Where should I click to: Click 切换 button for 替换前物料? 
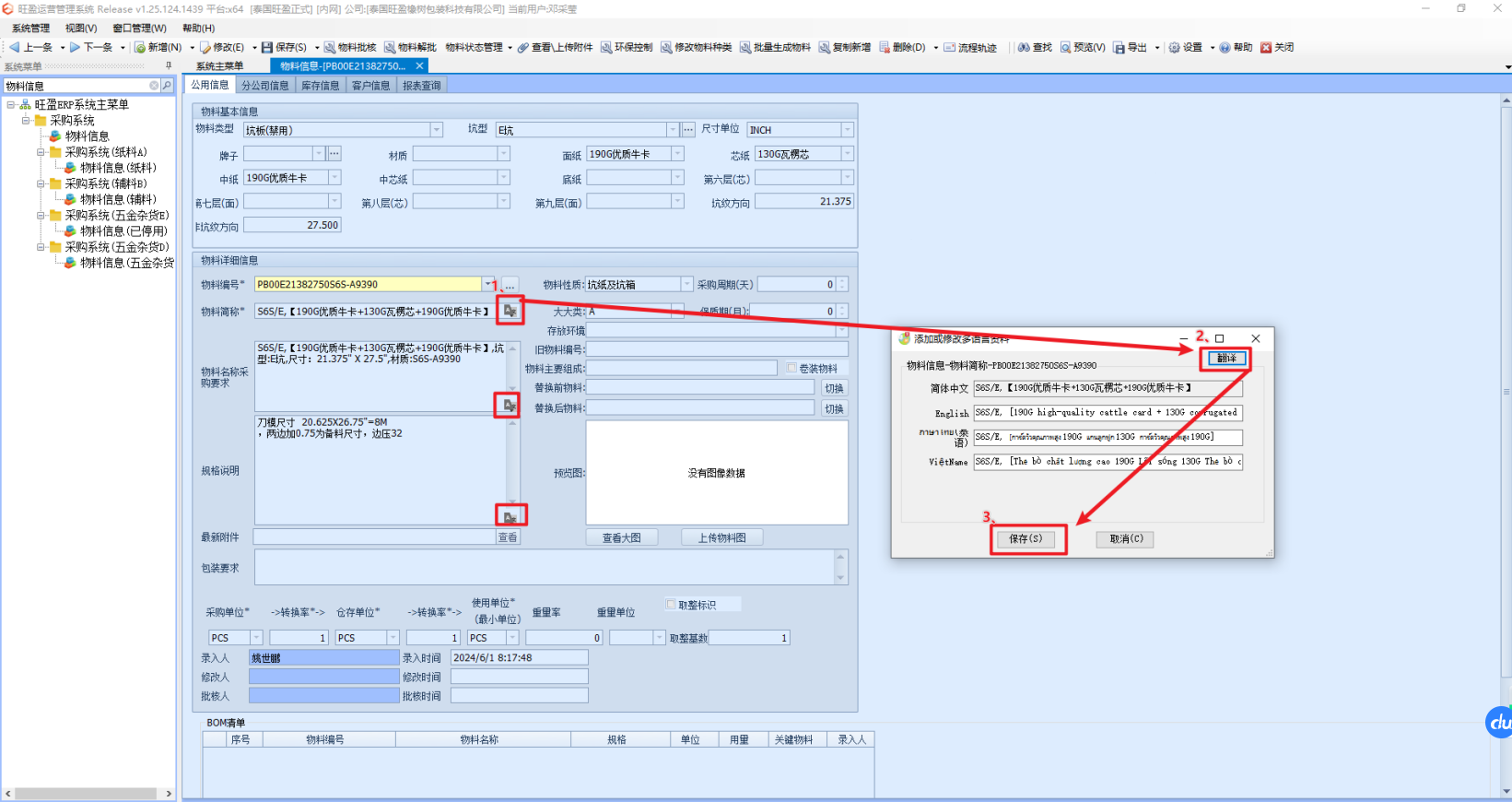pyautogui.click(x=834, y=388)
